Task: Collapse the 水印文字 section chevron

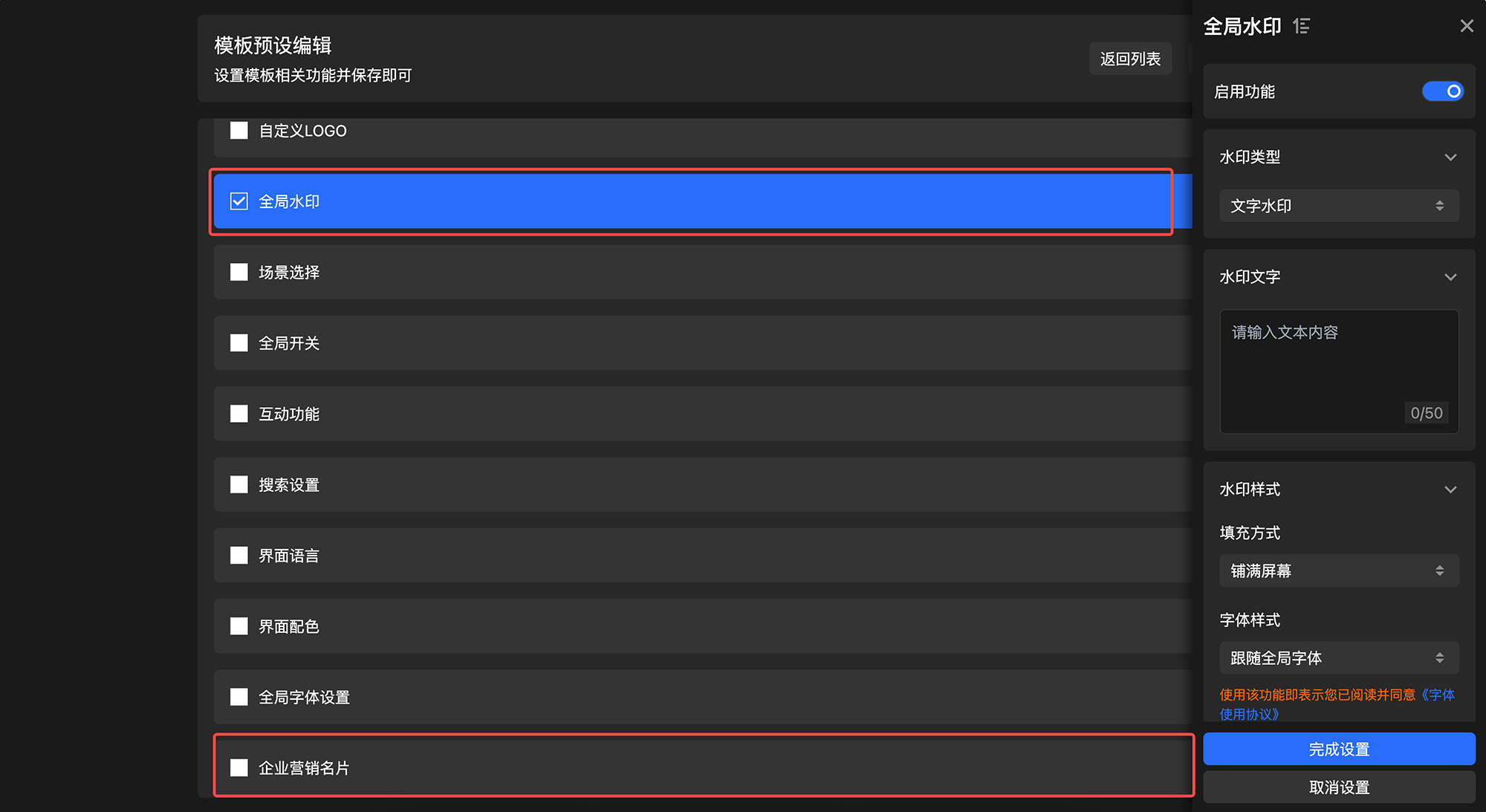Action: tap(1450, 277)
